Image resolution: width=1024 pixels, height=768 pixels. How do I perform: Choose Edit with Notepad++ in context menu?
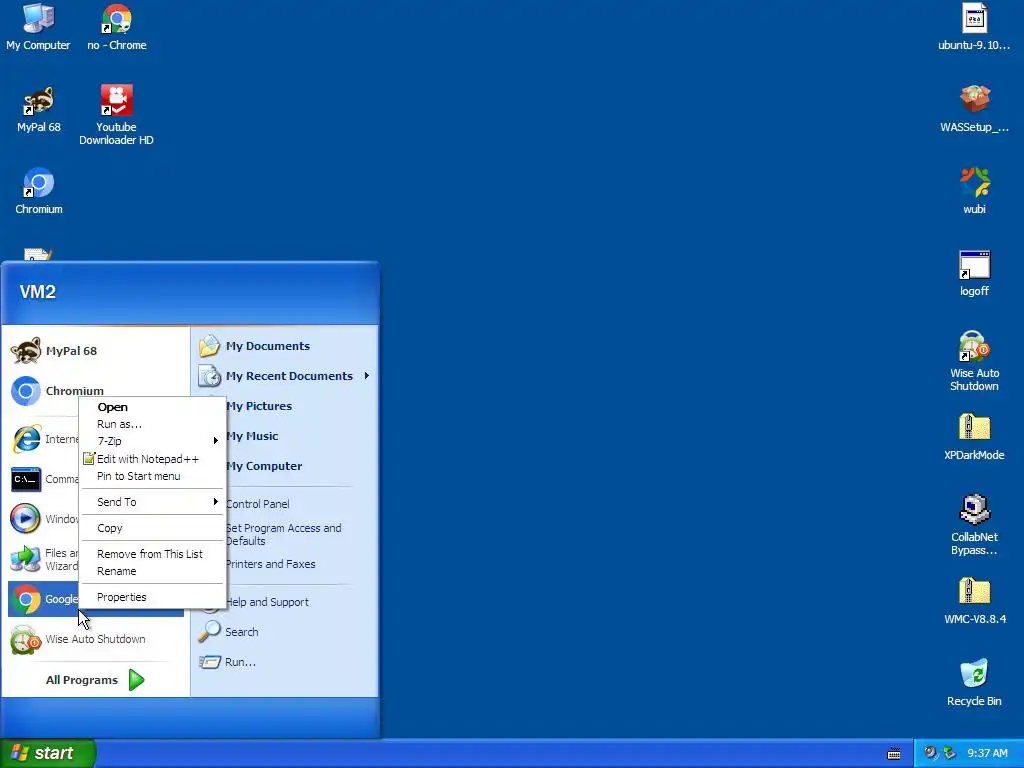click(x=152, y=458)
